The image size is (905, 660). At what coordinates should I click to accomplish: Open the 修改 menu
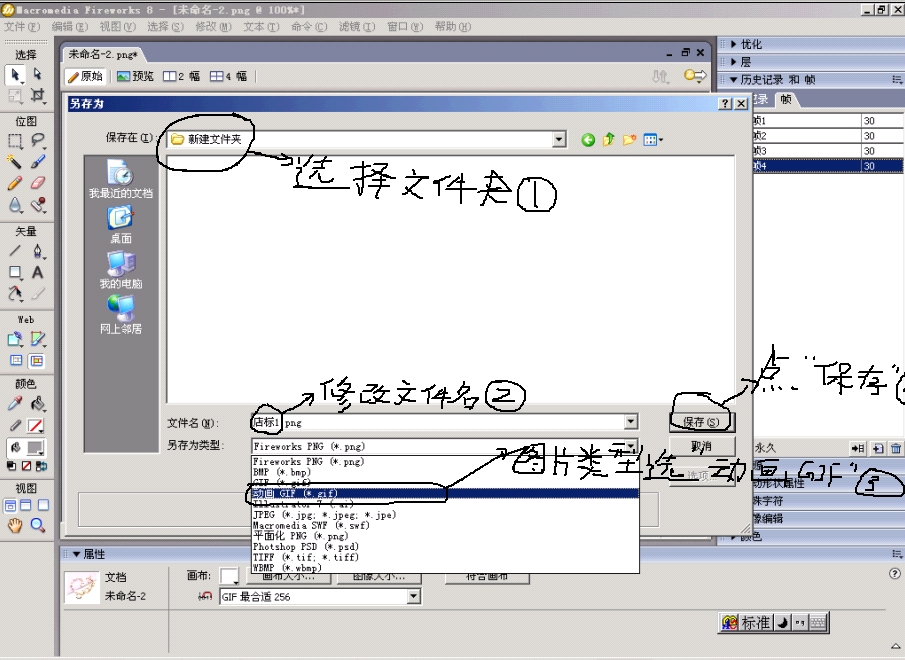point(213,27)
